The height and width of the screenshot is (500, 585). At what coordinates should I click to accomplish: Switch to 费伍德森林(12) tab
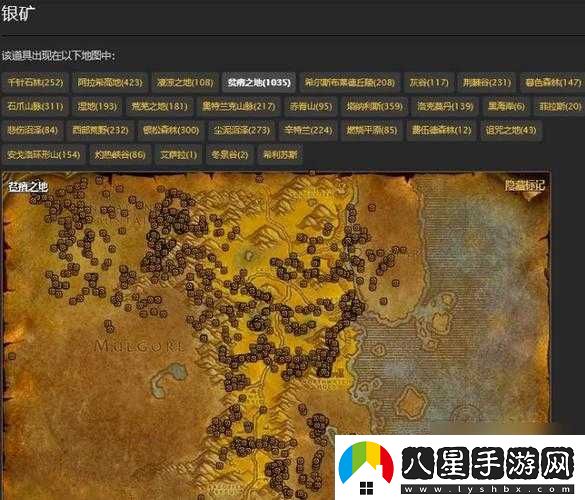click(441, 130)
